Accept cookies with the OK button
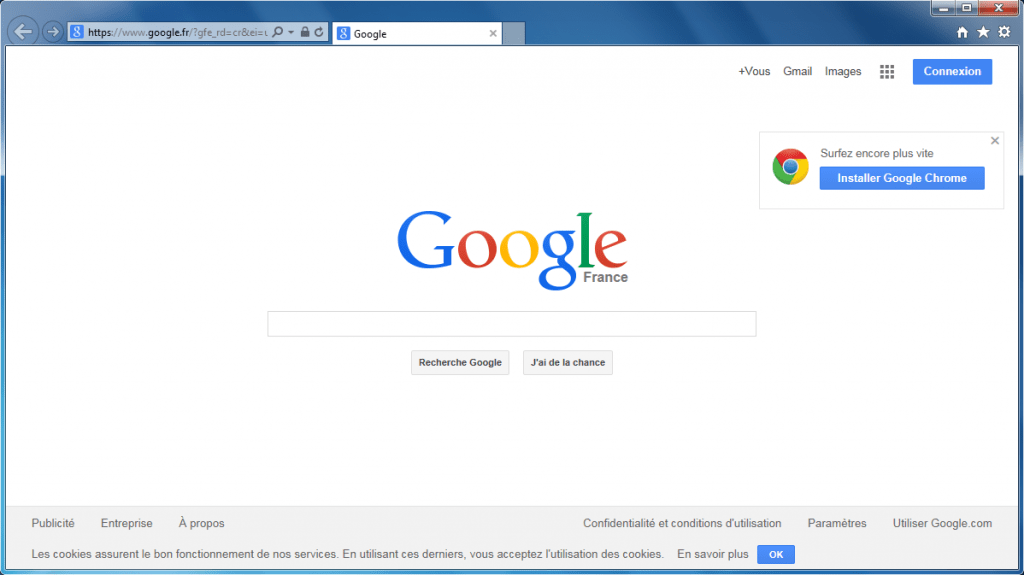This screenshot has height=575, width=1024. click(776, 554)
